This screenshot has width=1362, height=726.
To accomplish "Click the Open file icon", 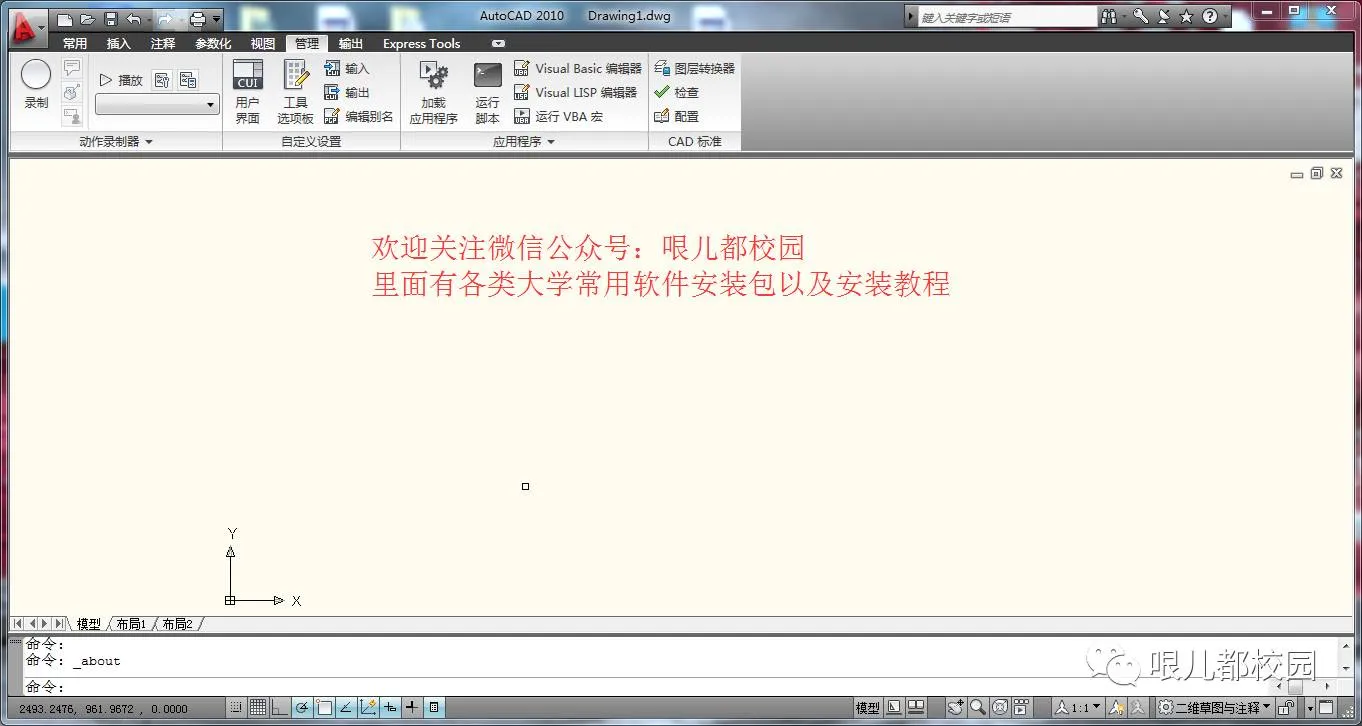I will coord(87,19).
